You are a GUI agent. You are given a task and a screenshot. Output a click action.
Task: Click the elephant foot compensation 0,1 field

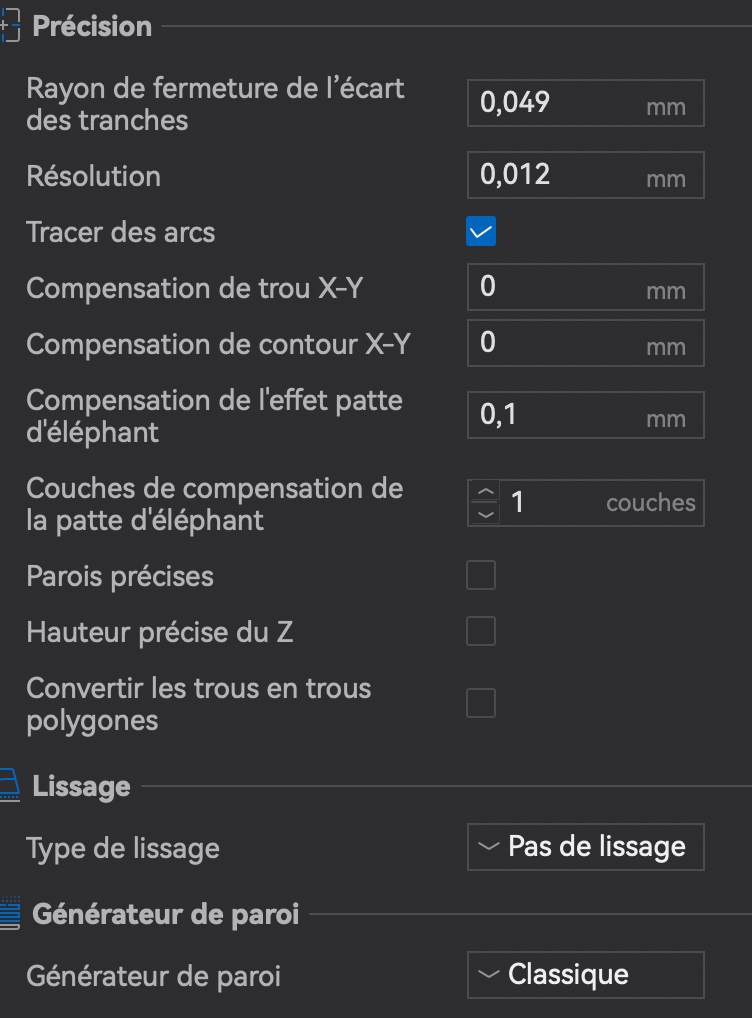(x=586, y=415)
